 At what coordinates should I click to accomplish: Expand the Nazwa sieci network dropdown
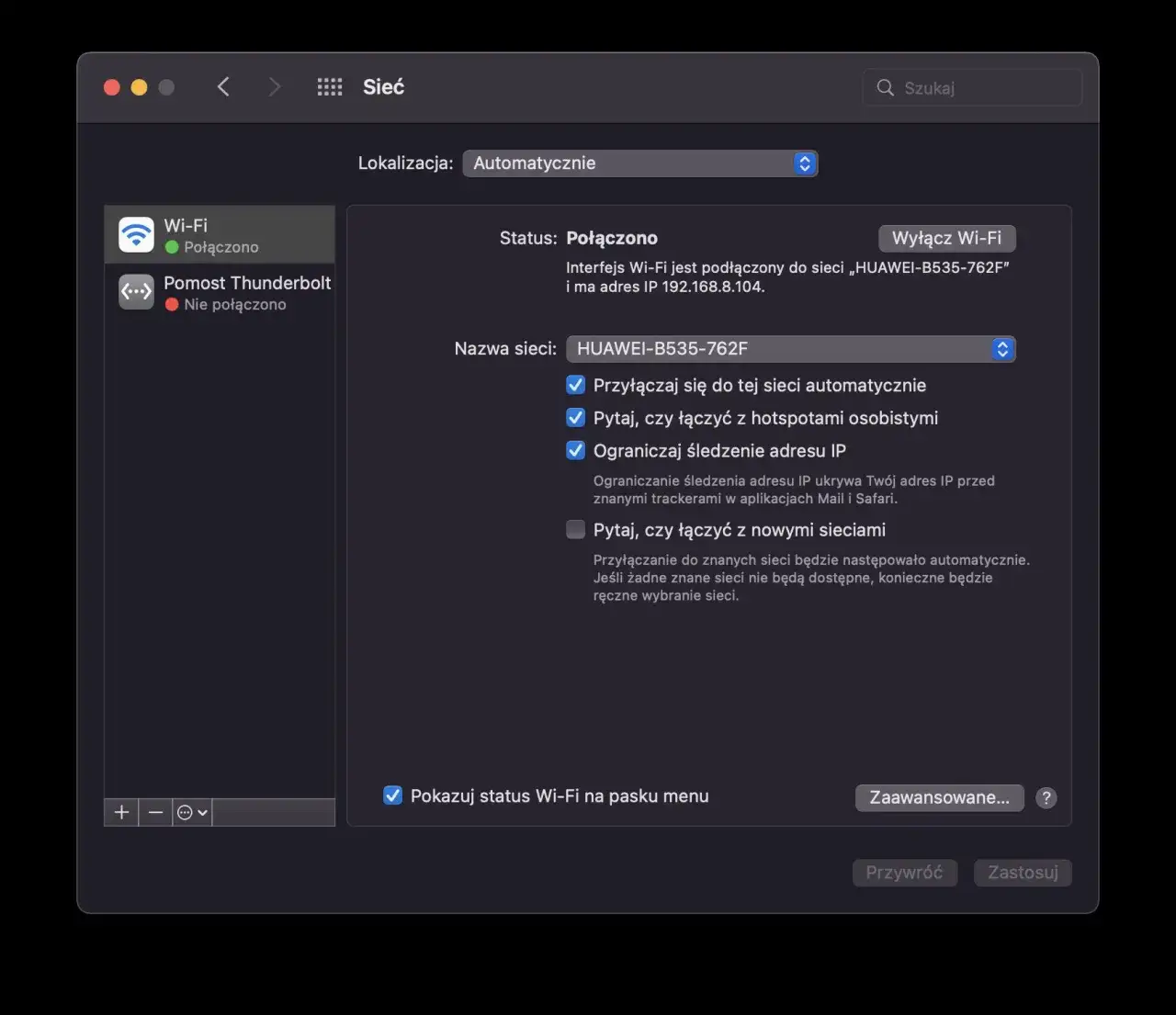click(x=790, y=349)
